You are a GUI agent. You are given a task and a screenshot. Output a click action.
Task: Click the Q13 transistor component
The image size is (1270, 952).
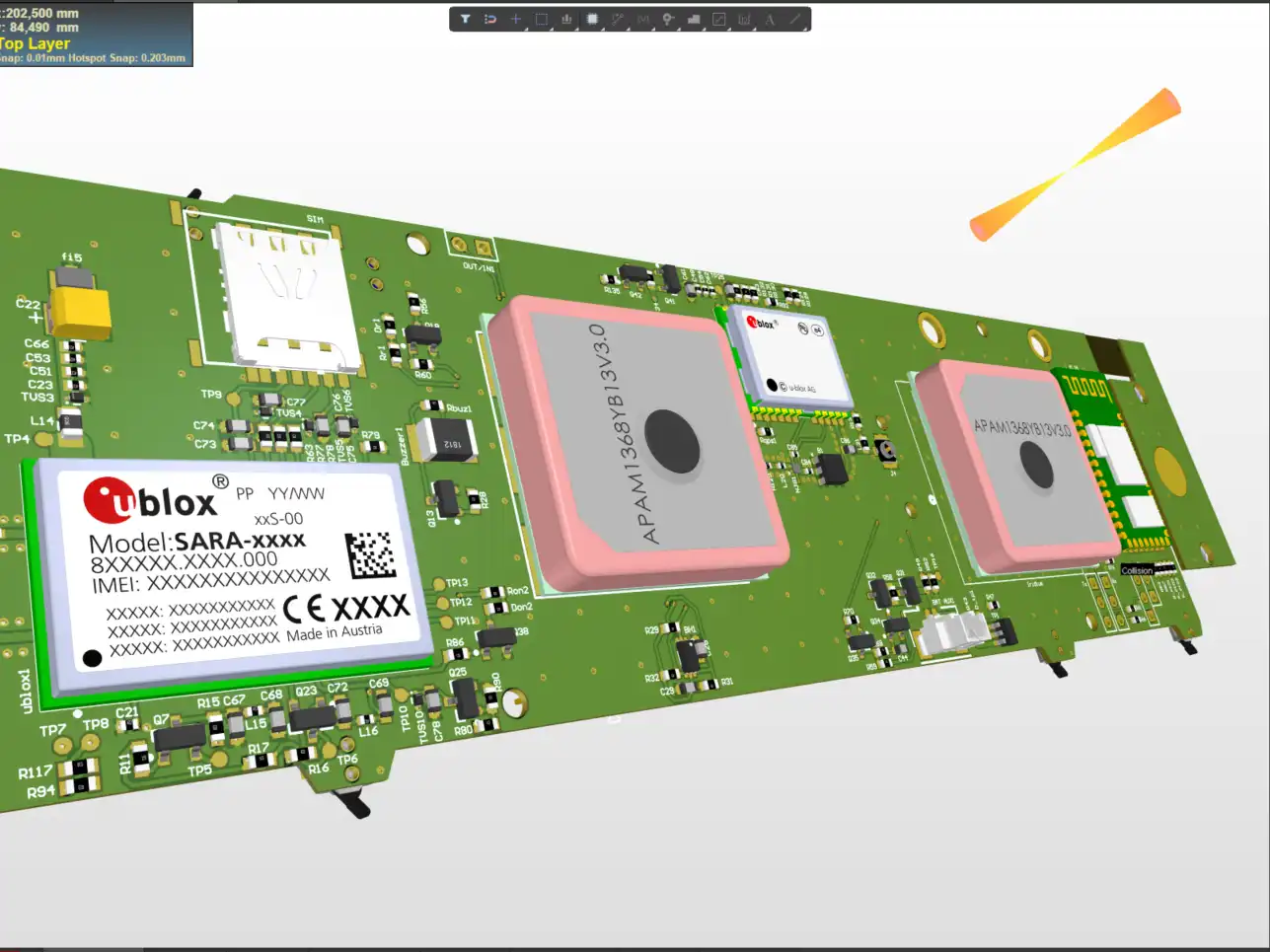(446, 498)
